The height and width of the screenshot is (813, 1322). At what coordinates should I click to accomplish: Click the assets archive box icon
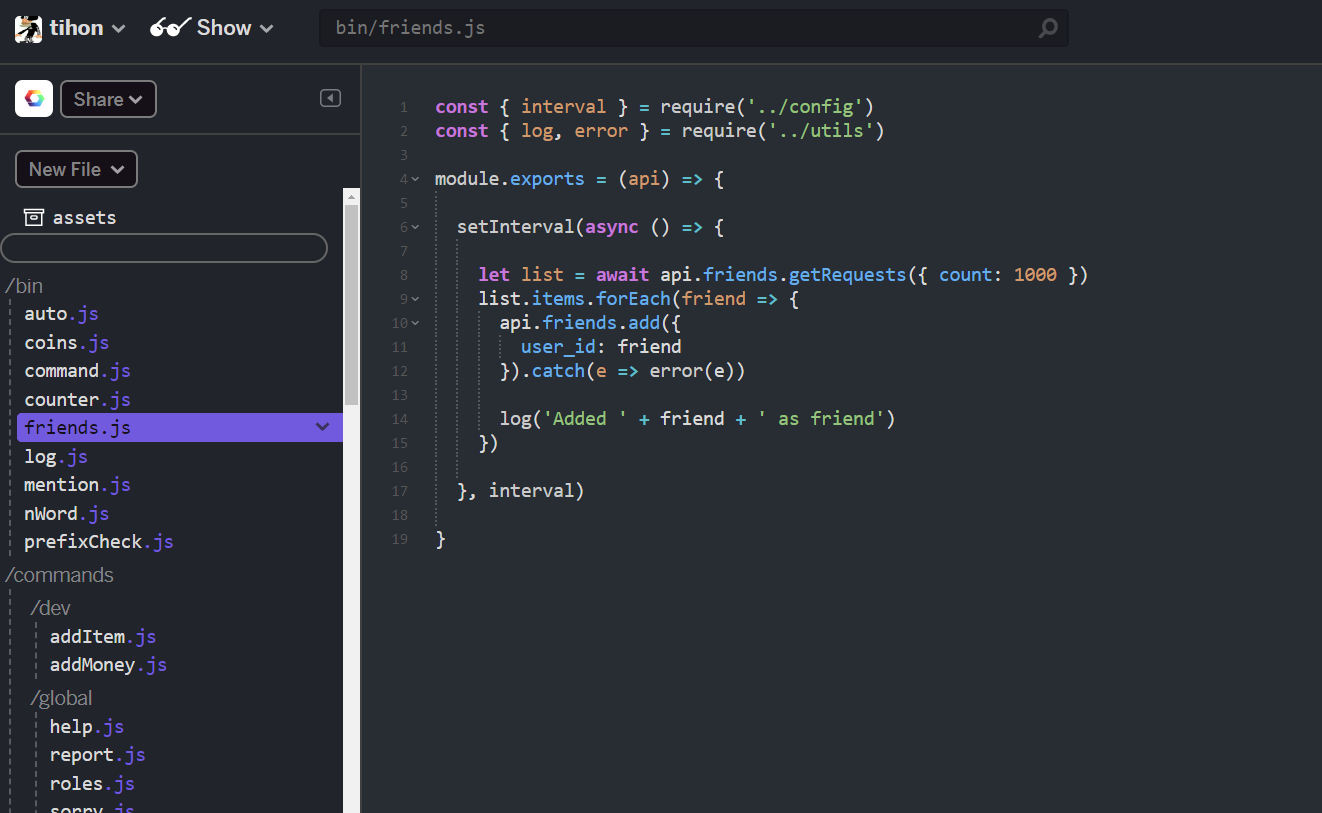click(34, 217)
